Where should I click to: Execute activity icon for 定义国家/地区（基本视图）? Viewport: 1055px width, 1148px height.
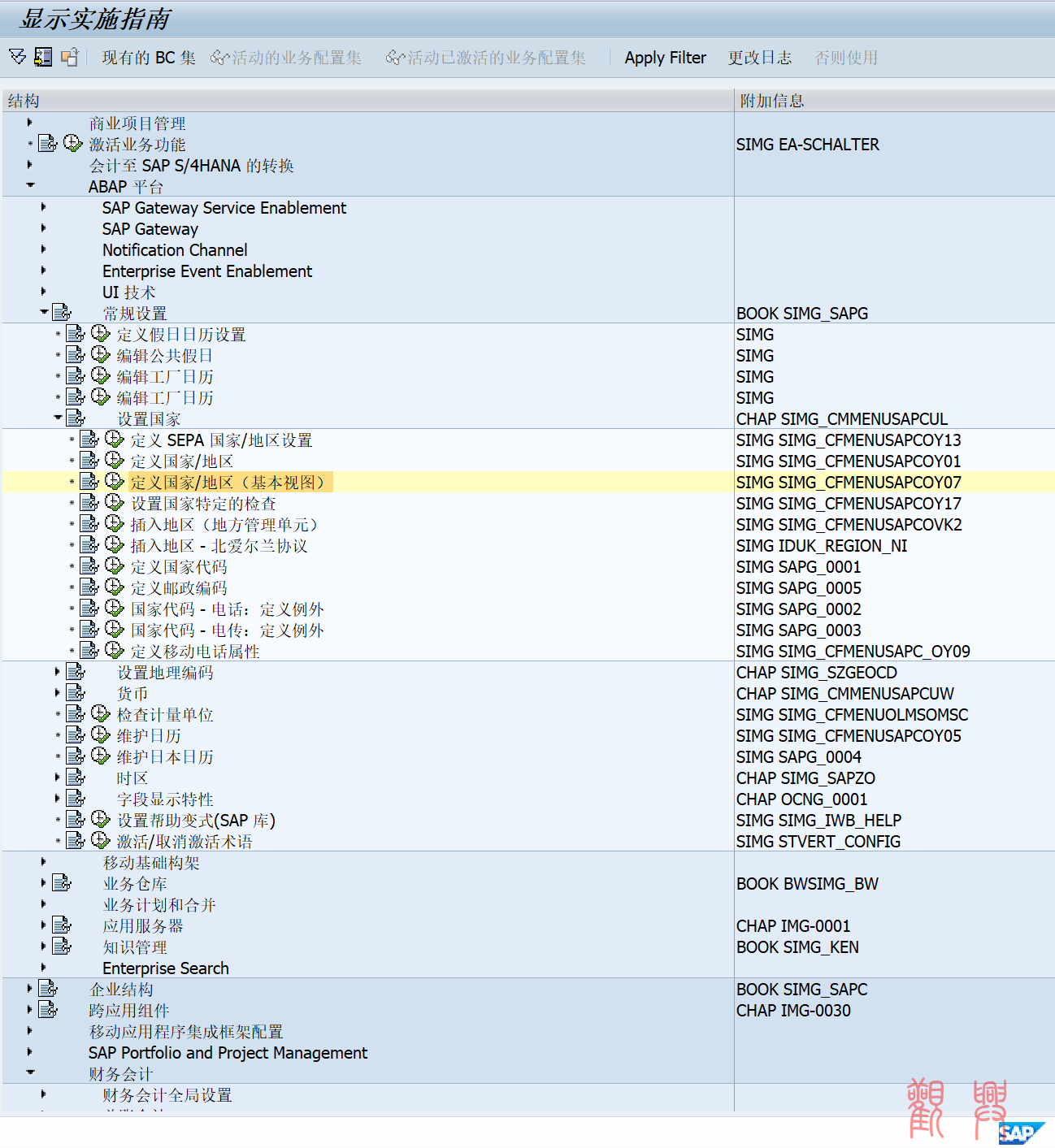[x=115, y=482]
